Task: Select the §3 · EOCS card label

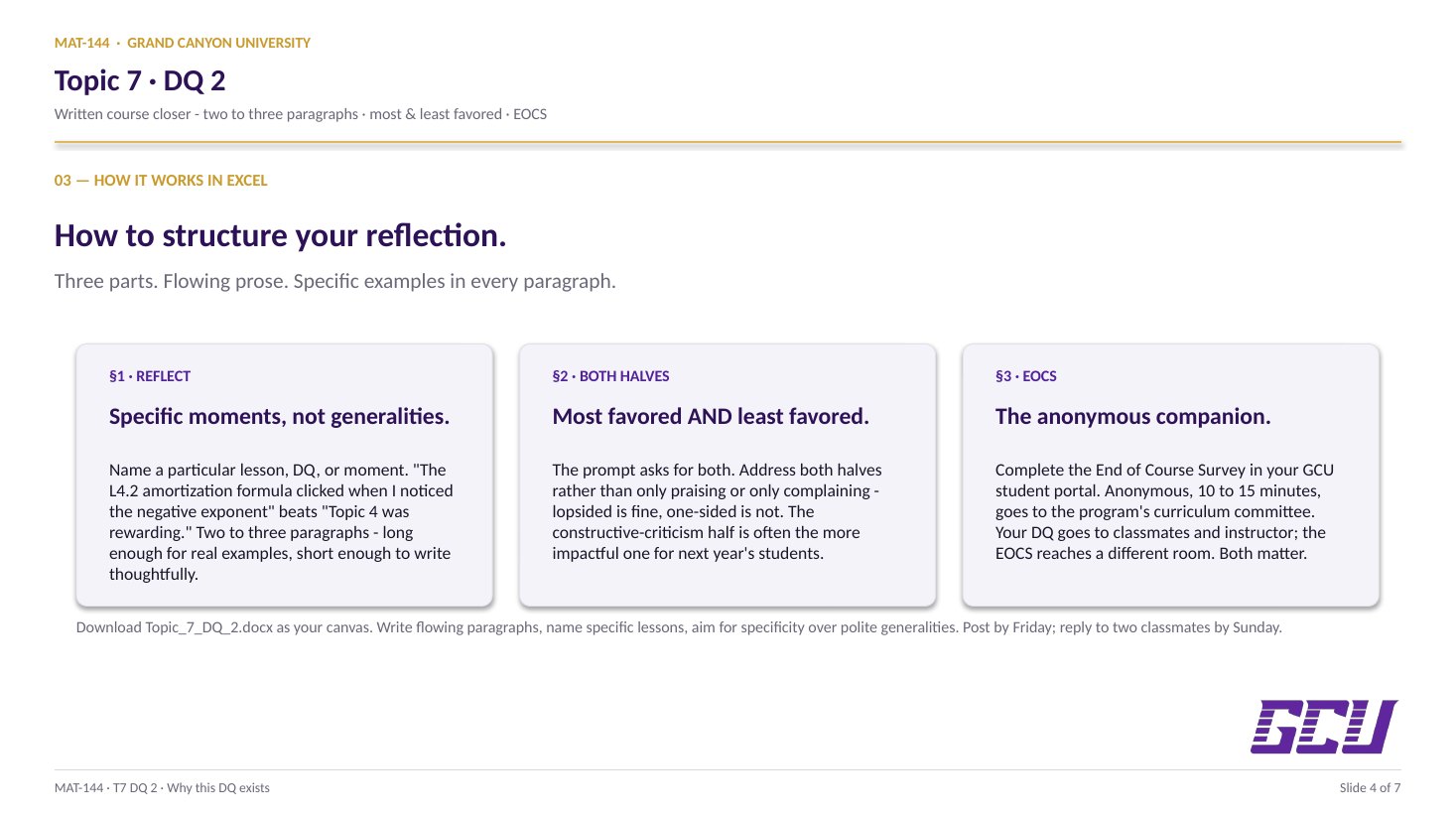Action: coord(1026,376)
